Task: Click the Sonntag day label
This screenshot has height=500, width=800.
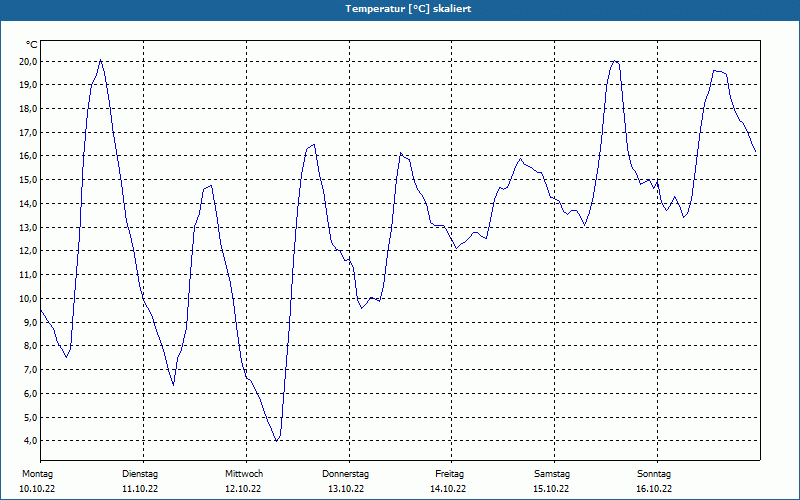Action: [654, 474]
